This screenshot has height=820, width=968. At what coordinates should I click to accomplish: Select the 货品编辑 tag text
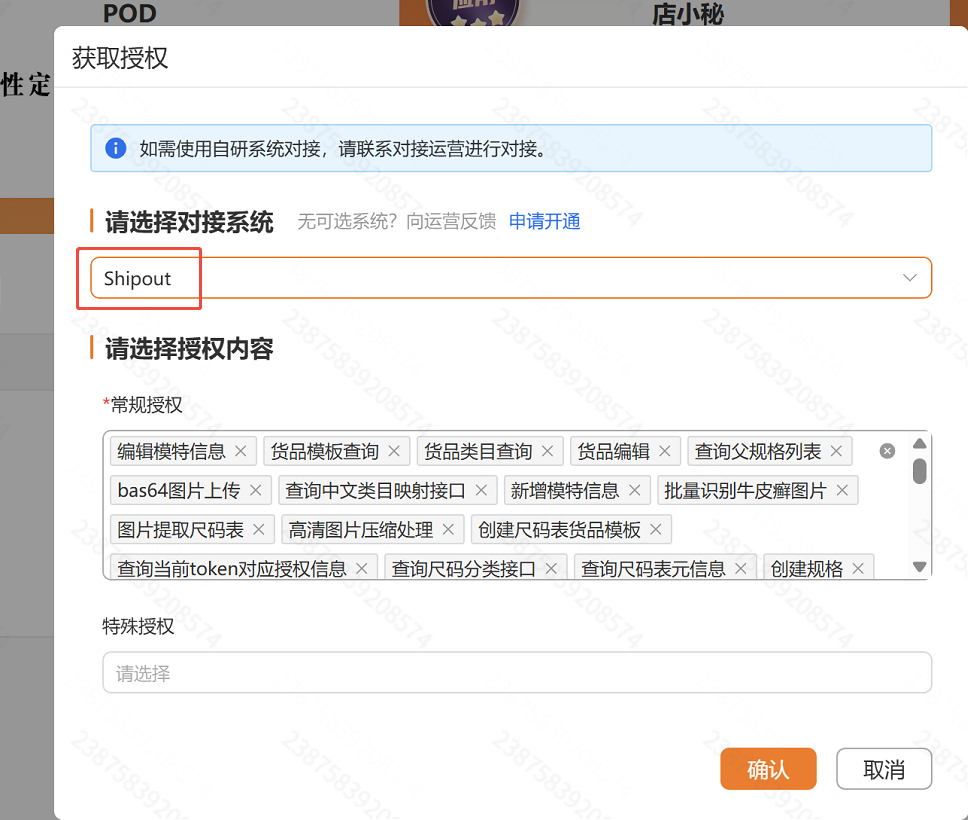(613, 451)
